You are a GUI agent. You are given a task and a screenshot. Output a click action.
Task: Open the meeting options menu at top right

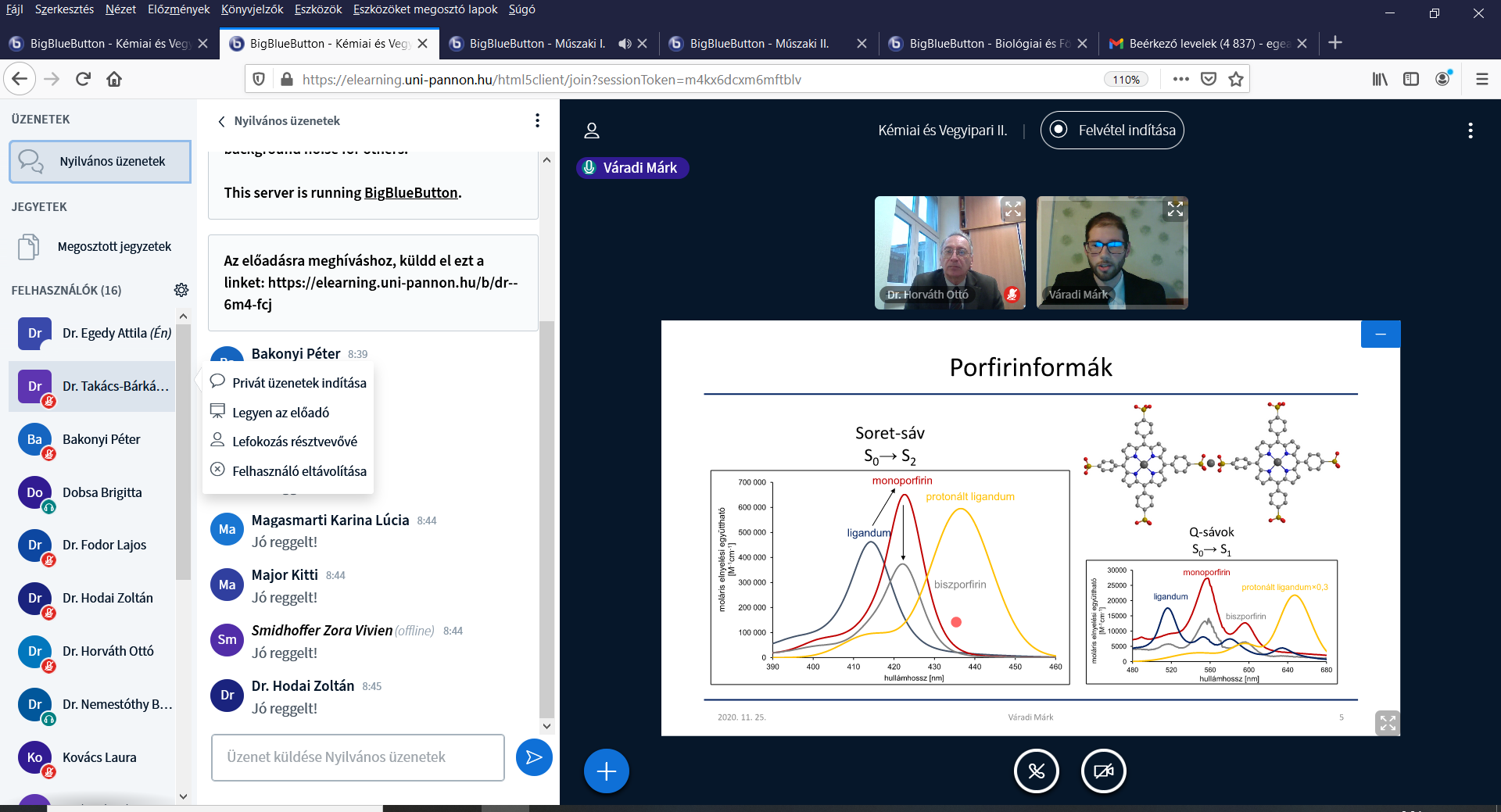pos(1470,131)
